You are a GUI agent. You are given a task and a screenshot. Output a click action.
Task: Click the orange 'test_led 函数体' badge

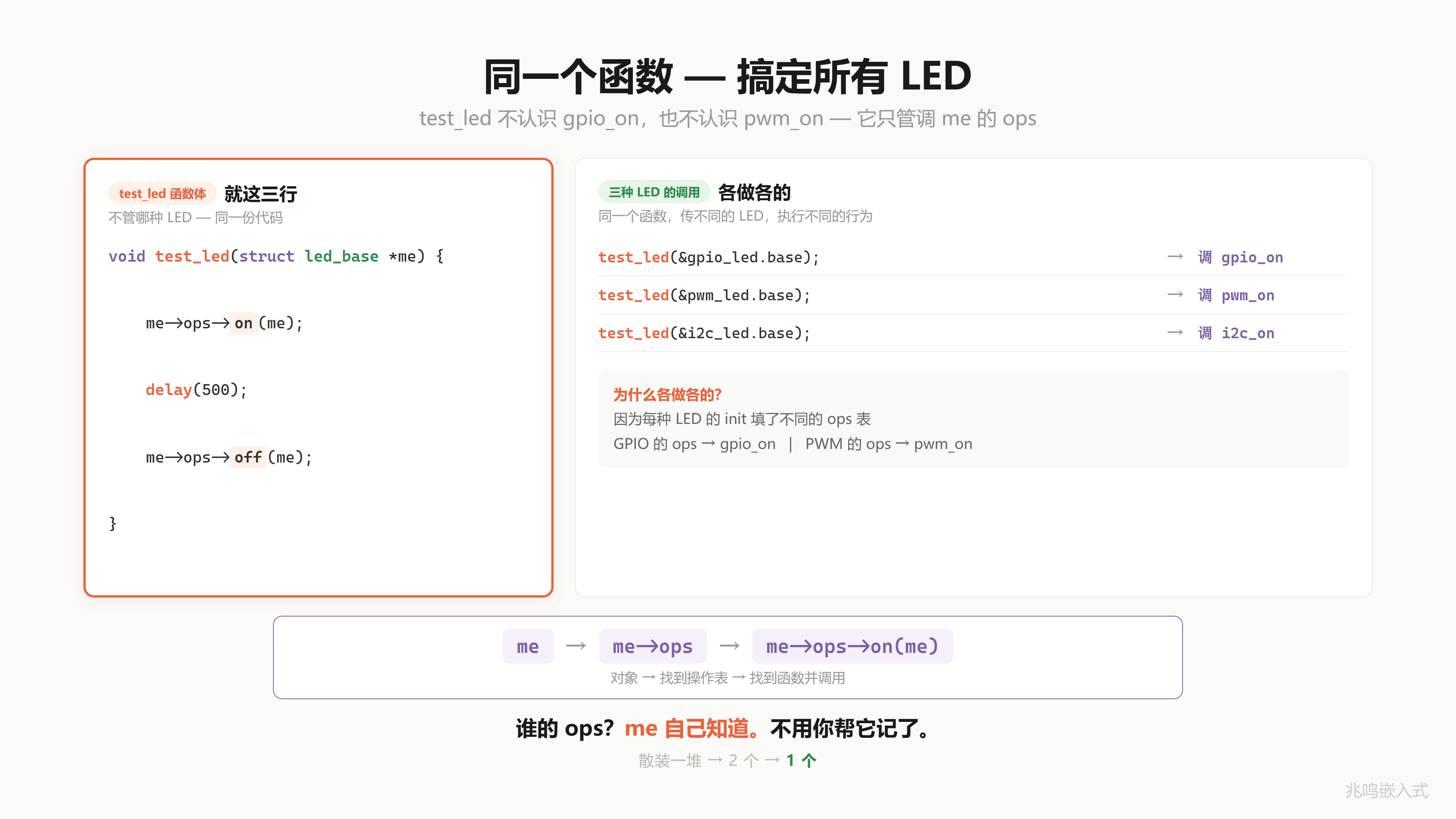162,193
